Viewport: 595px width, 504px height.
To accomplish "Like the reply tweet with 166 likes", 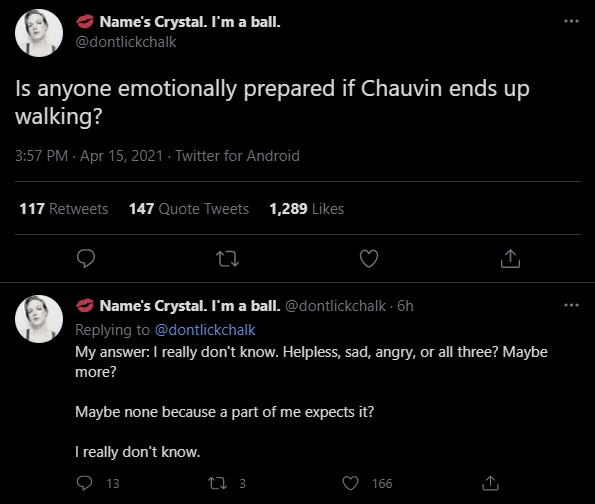I will pos(350,483).
